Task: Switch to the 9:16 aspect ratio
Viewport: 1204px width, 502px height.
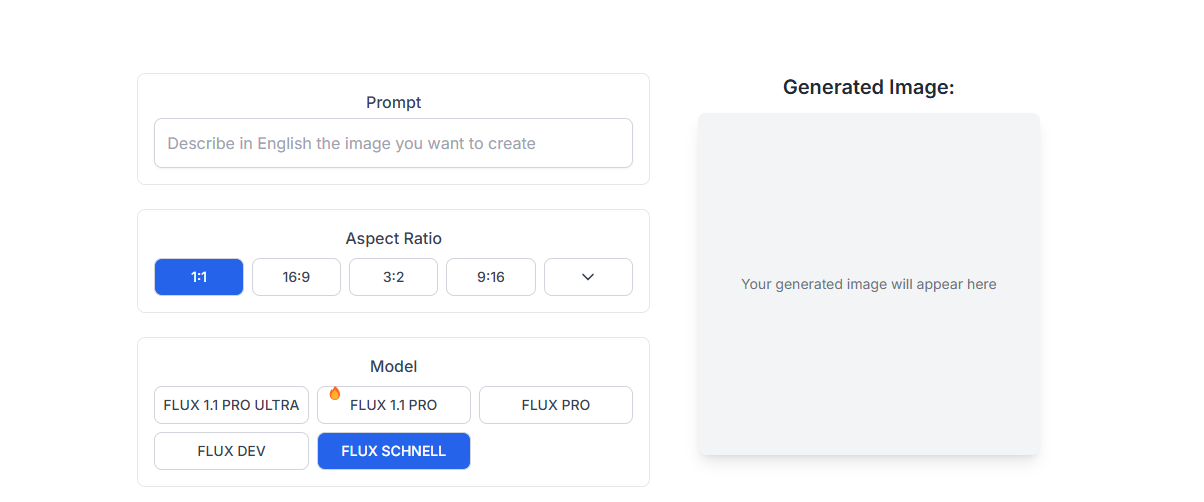Action: 491,277
